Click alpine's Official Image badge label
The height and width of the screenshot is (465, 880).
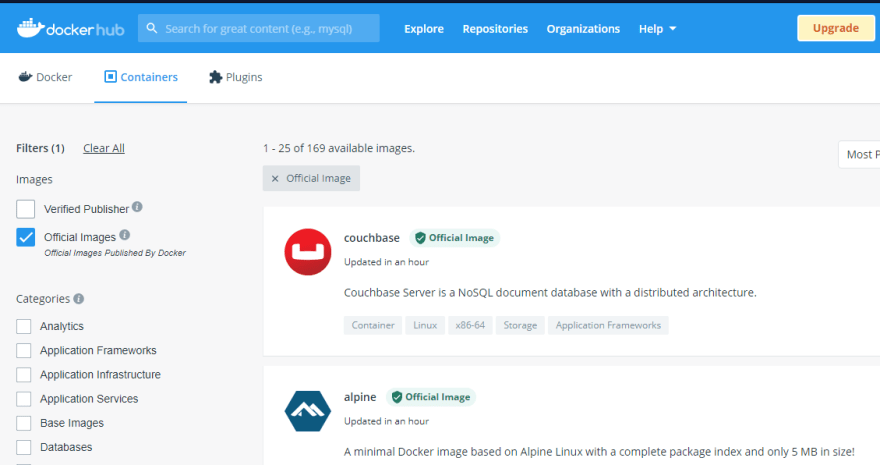pyautogui.click(x=438, y=397)
